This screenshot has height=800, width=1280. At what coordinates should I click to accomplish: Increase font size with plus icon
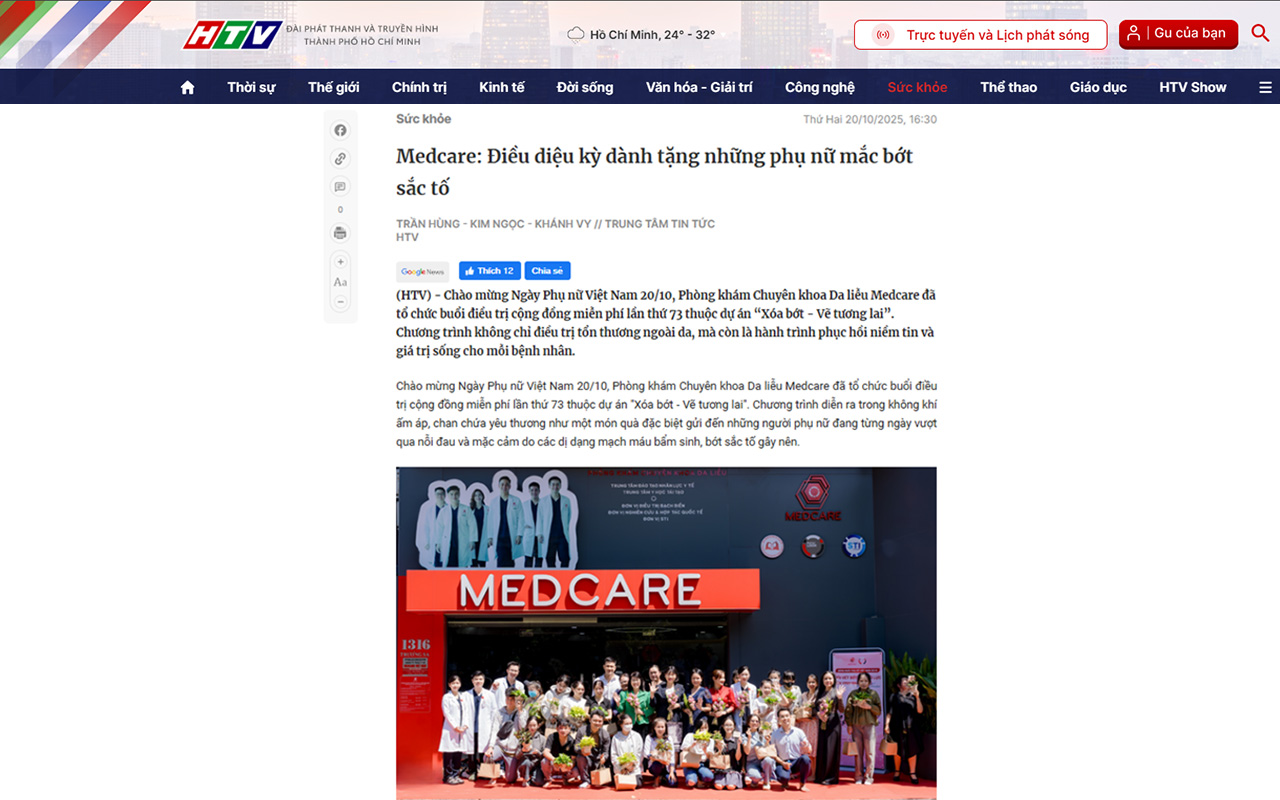click(x=340, y=262)
